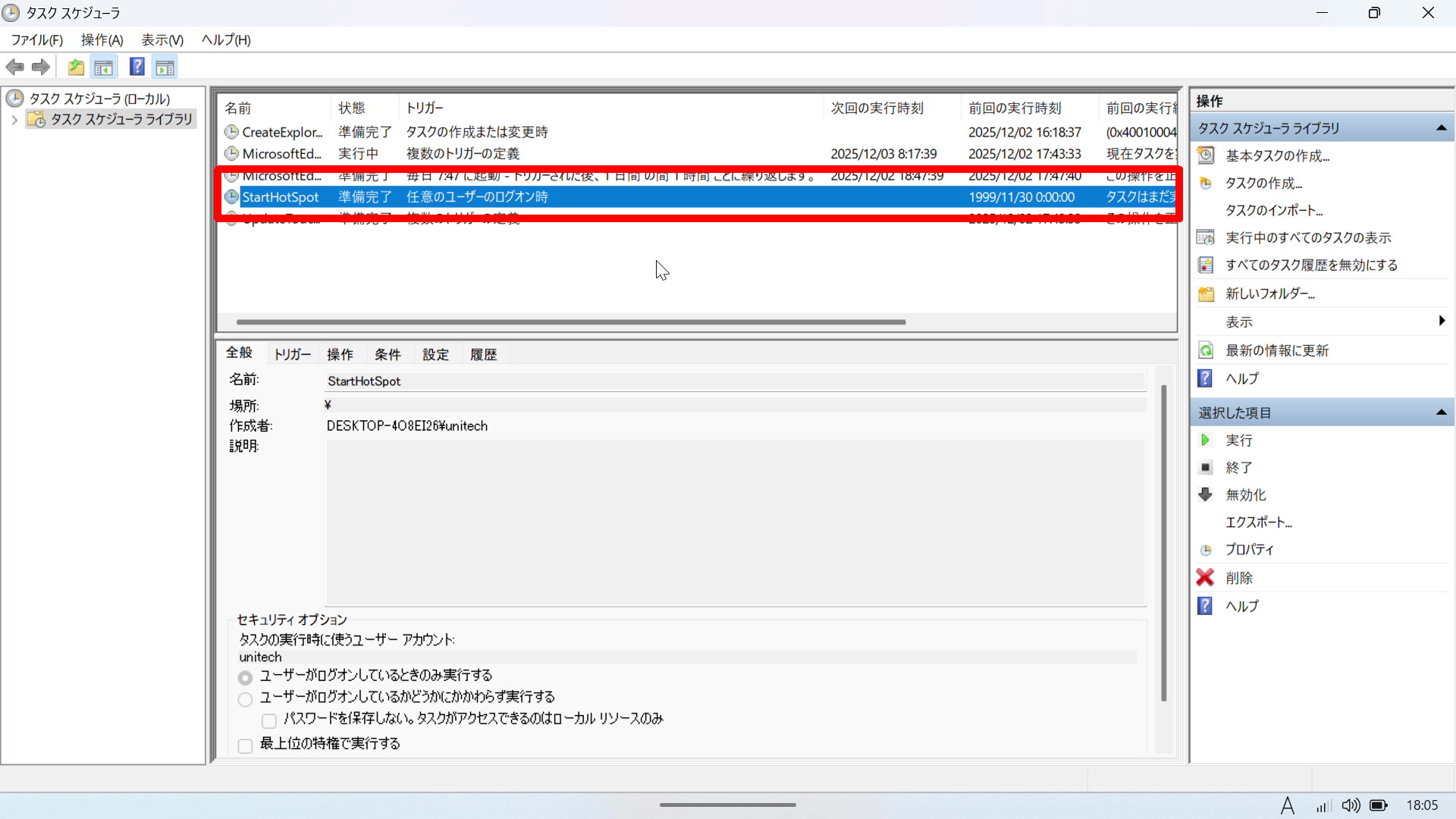Click the task list horizontal scrollbar
The width and height of the screenshot is (1456, 819).
tap(570, 322)
